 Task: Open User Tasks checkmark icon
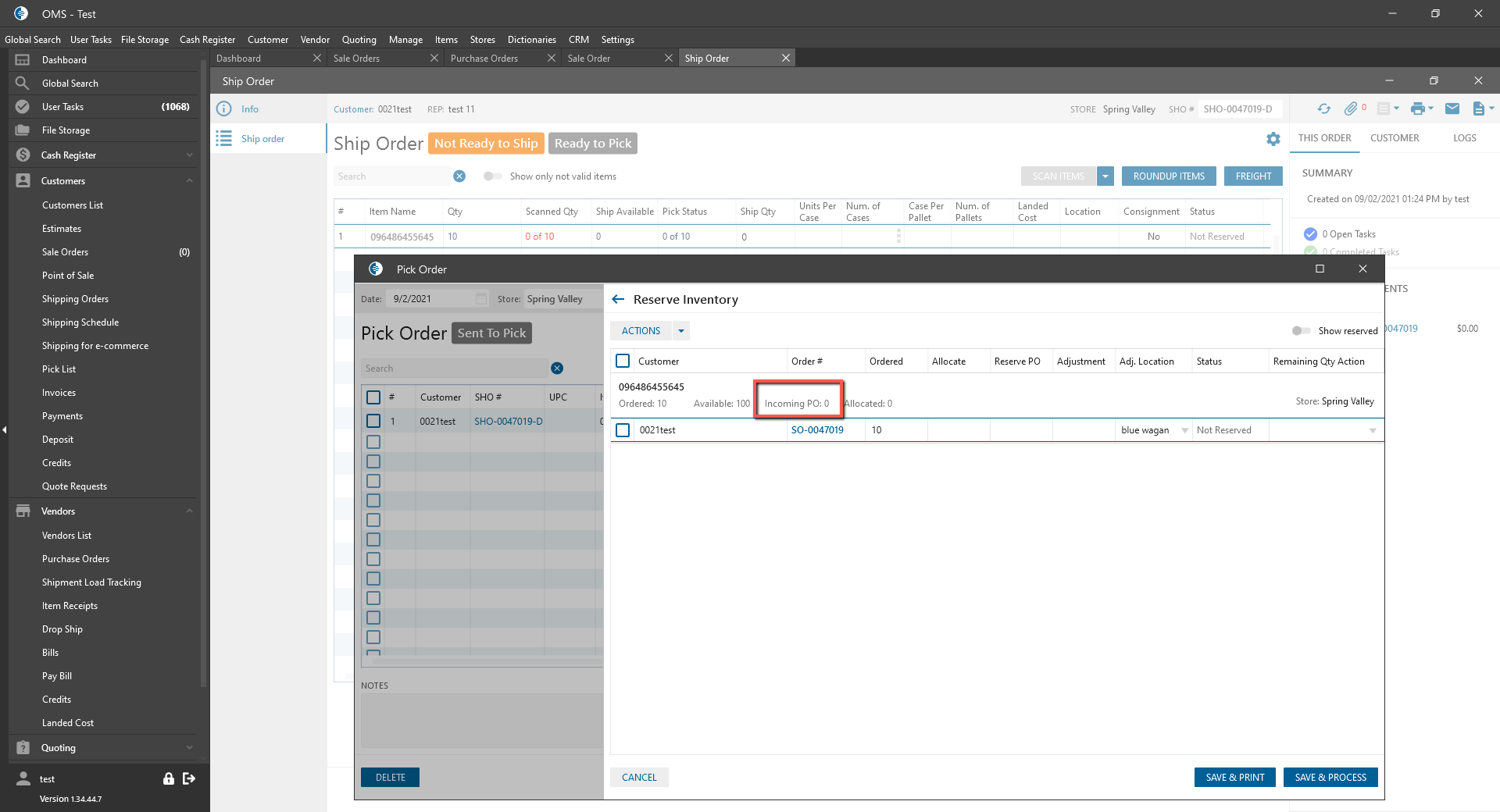[23, 107]
